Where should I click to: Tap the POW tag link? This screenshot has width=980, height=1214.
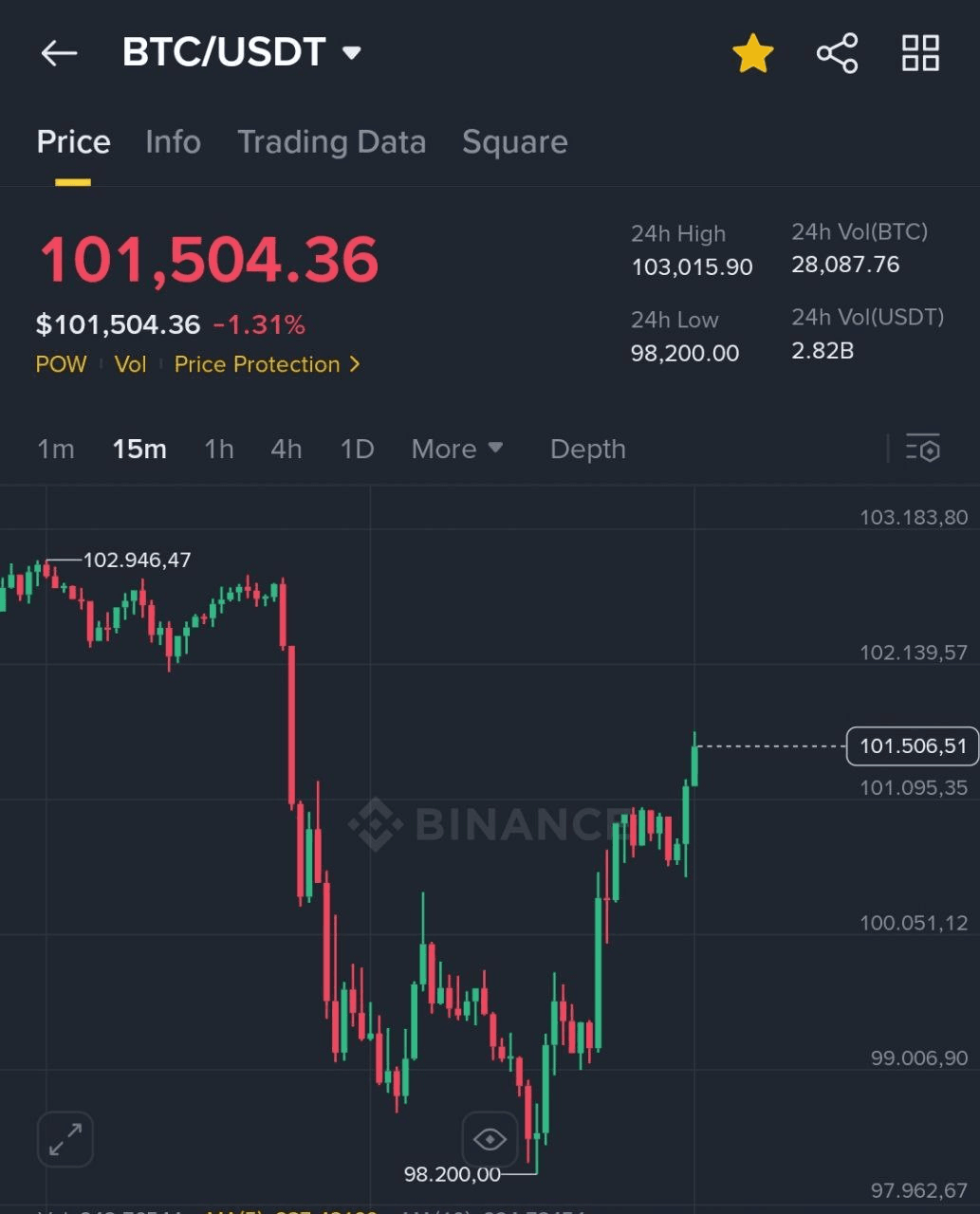[x=61, y=364]
